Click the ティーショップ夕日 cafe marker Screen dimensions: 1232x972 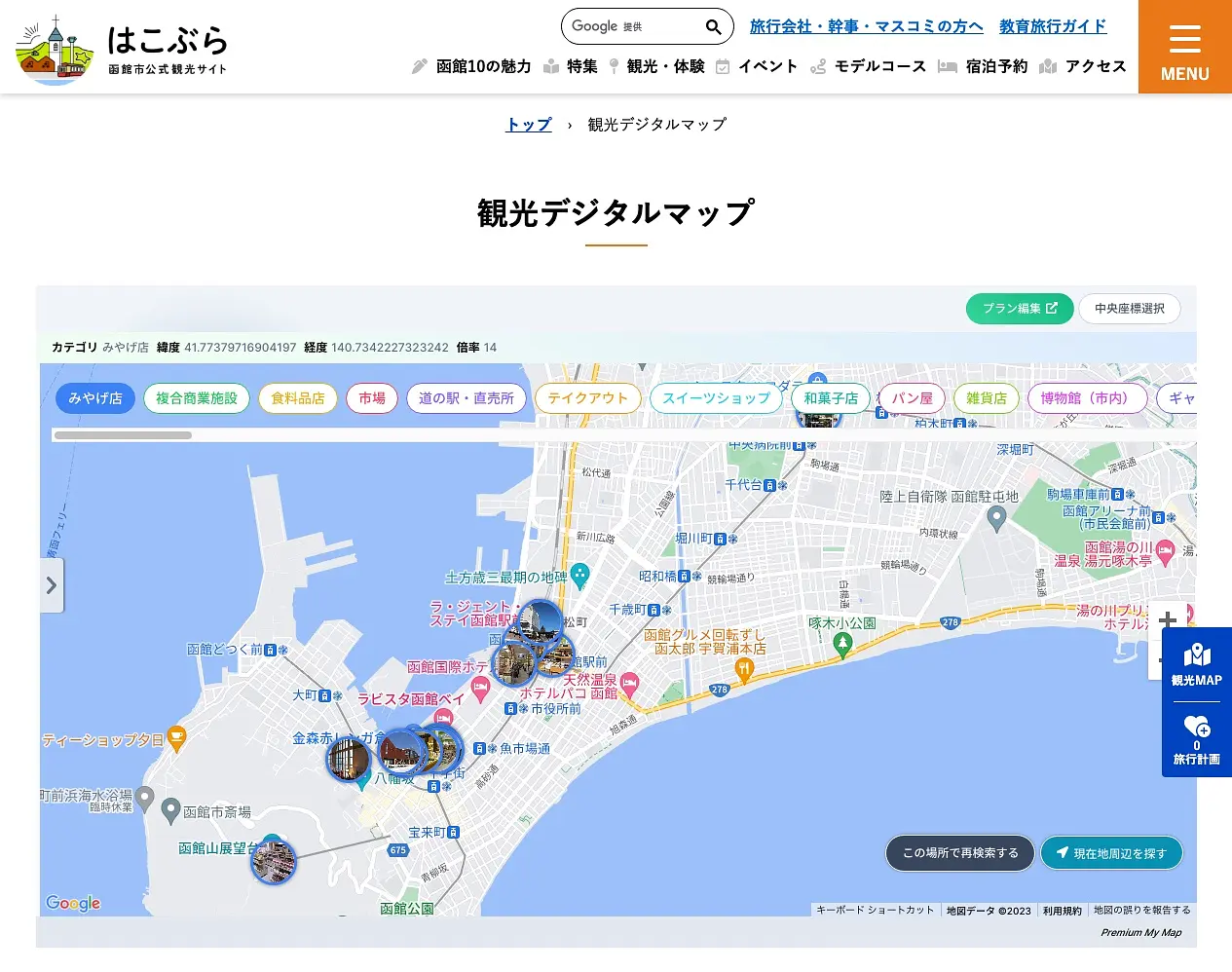pyautogui.click(x=176, y=738)
